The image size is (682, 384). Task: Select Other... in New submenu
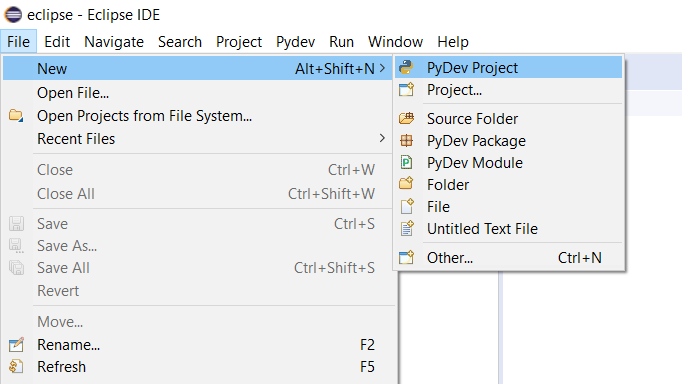point(508,257)
